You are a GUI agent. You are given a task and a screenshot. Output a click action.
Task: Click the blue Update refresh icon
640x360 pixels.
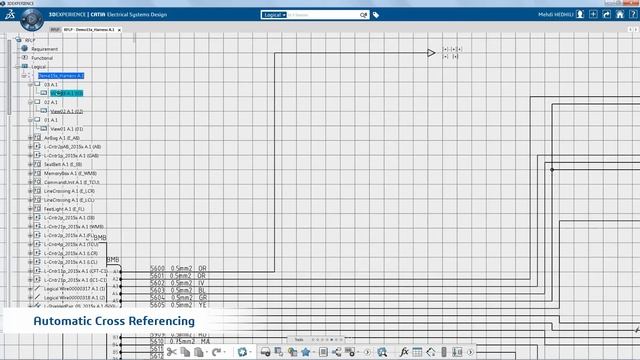click(x=242, y=352)
